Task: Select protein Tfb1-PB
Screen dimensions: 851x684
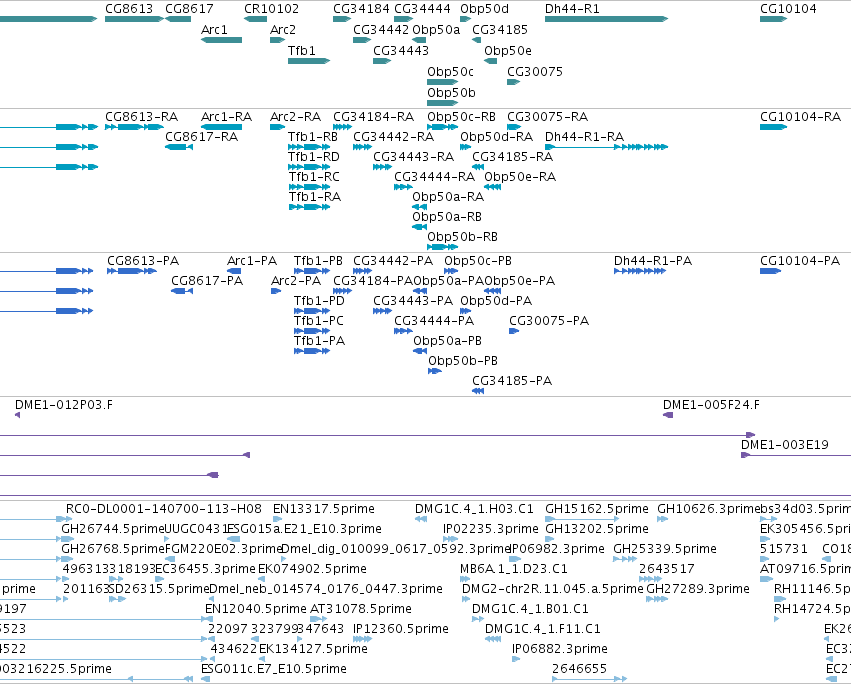Action: pyautogui.click(x=312, y=271)
